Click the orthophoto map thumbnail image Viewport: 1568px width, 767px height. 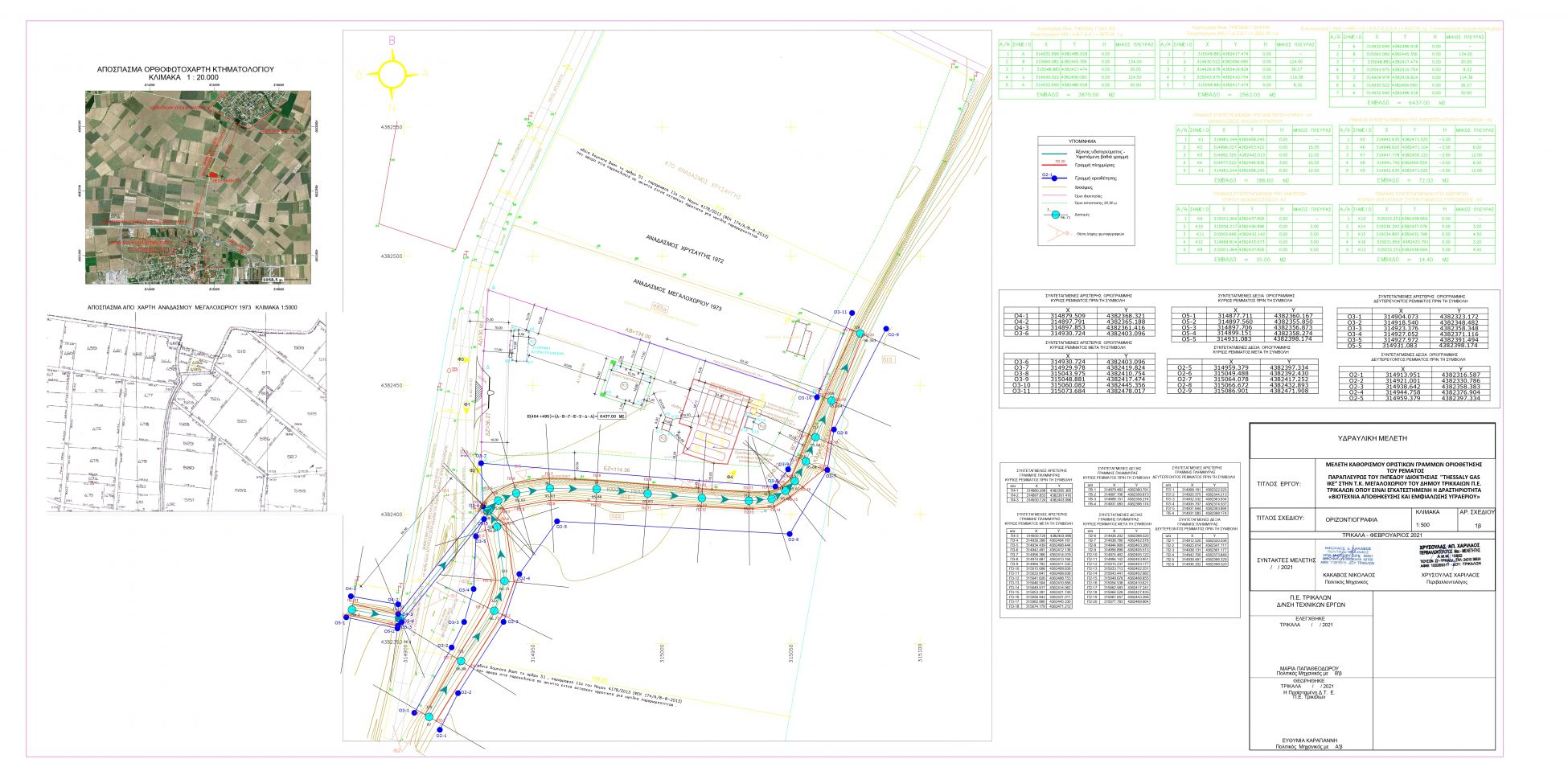point(198,187)
